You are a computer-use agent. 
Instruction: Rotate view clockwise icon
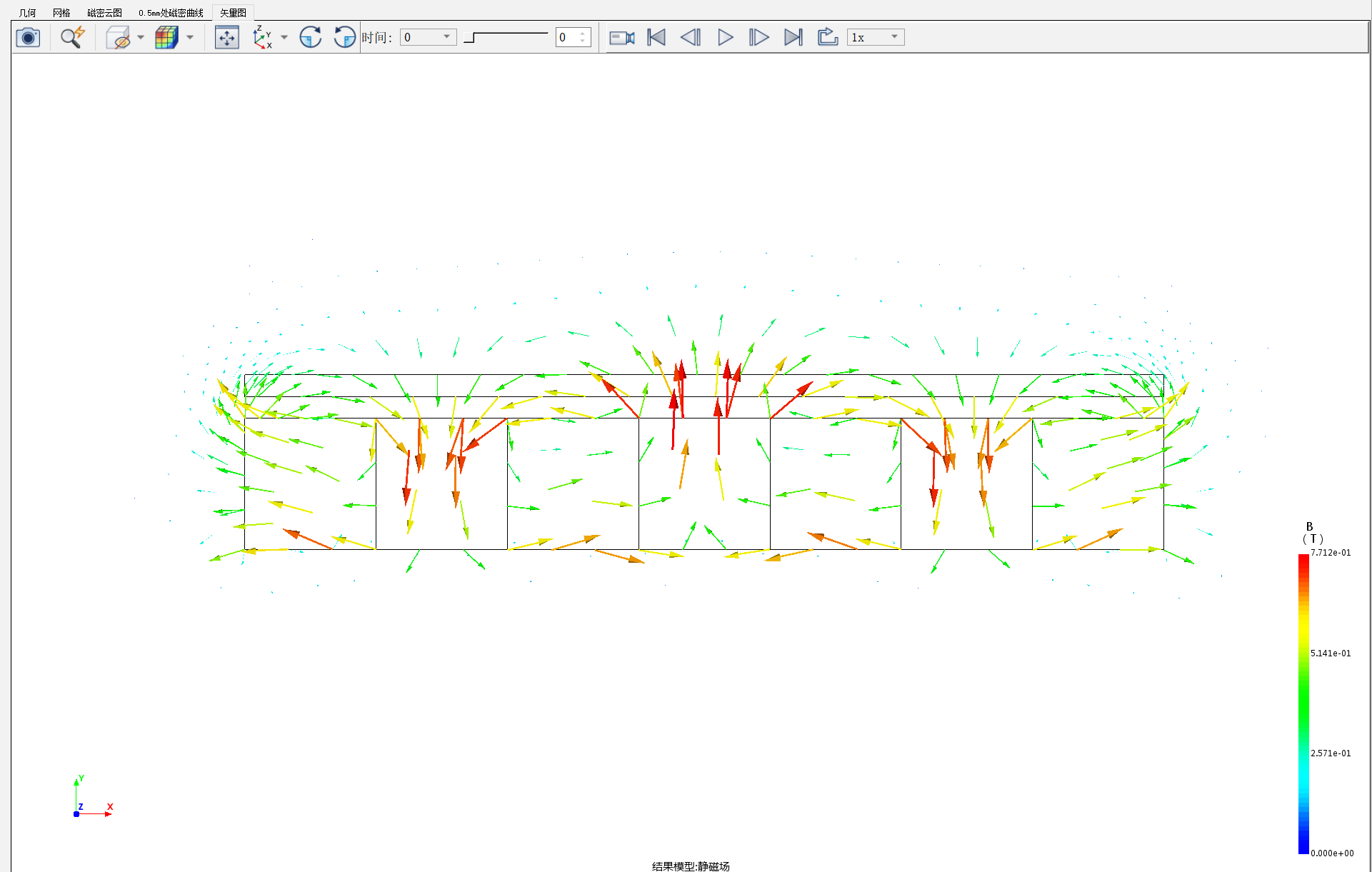point(310,37)
